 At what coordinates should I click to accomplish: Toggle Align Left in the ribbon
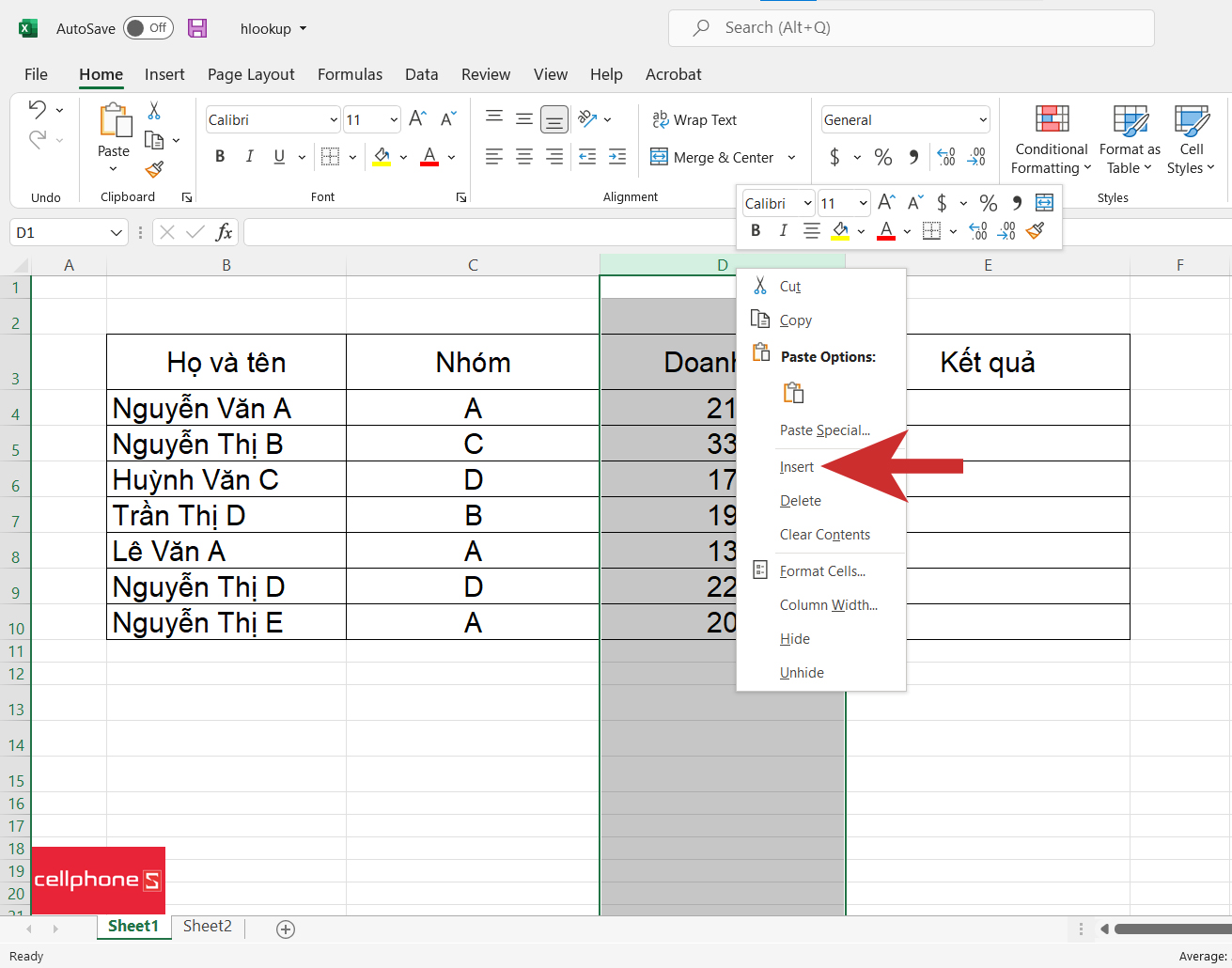pyautogui.click(x=494, y=157)
